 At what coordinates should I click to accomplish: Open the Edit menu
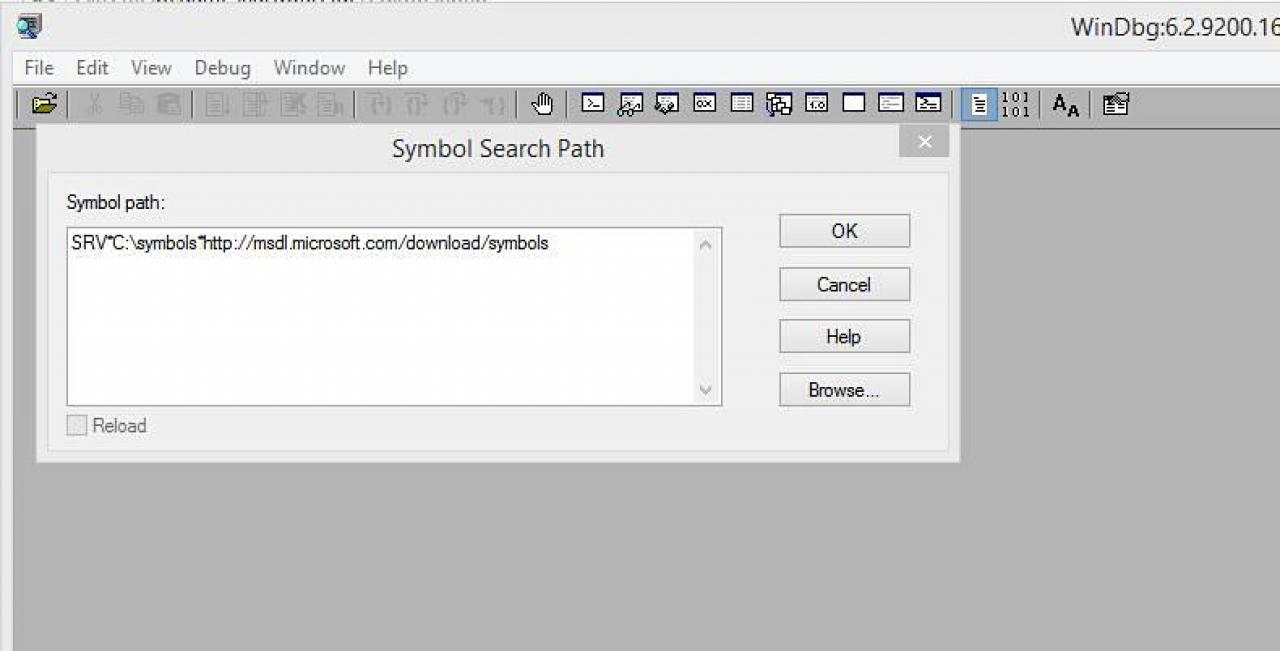(92, 68)
